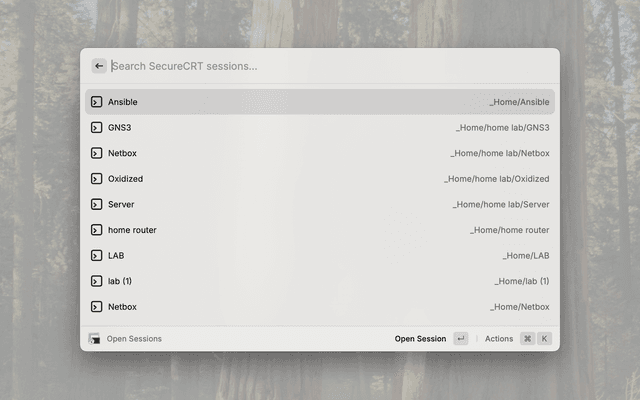Click the back arrow button

pos(99,66)
